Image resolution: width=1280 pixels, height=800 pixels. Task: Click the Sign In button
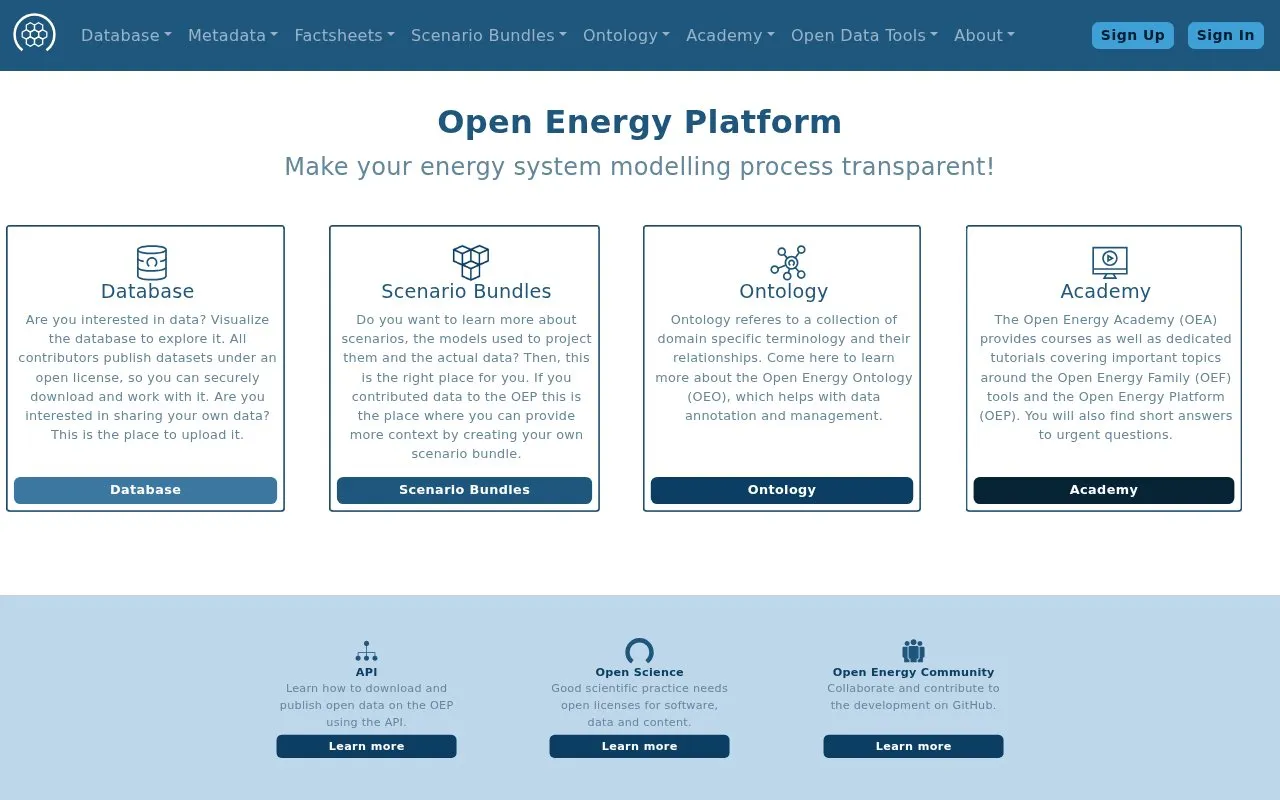point(1226,35)
